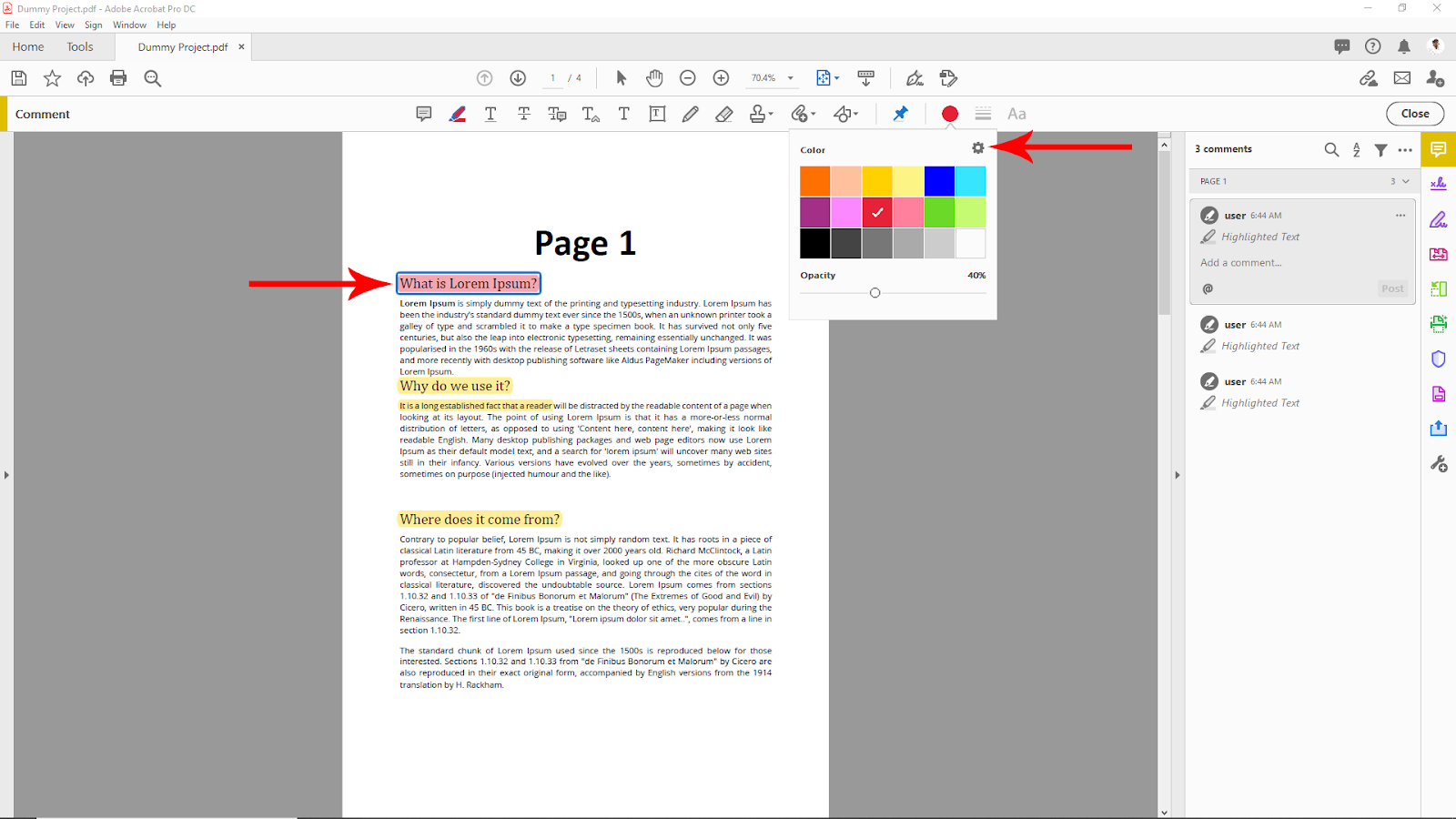Switch to the Tools tab

pyautogui.click(x=80, y=46)
